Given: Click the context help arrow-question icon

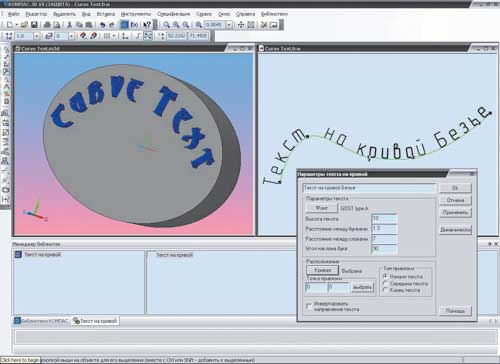Looking at the screenshot, I should (147, 25).
